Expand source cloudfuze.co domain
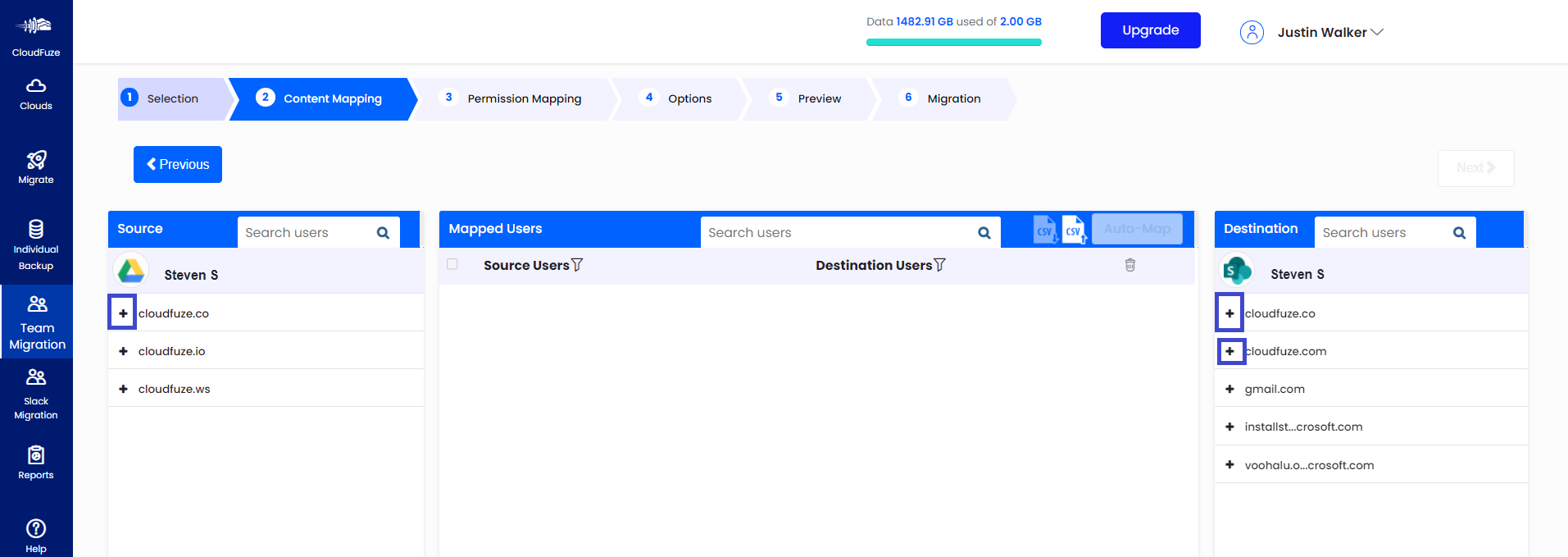Image resolution: width=1568 pixels, height=557 pixels. 123,313
